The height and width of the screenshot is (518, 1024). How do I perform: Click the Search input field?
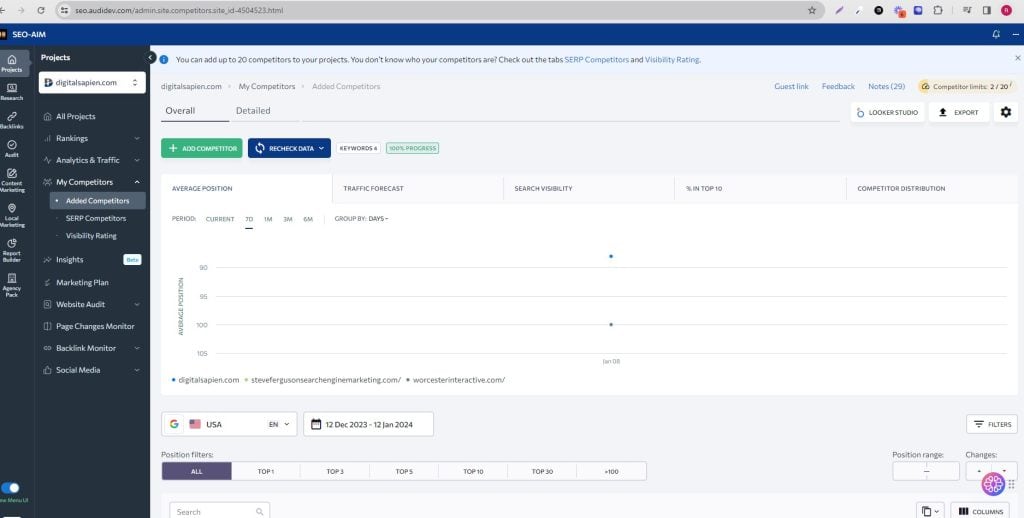click(x=219, y=511)
